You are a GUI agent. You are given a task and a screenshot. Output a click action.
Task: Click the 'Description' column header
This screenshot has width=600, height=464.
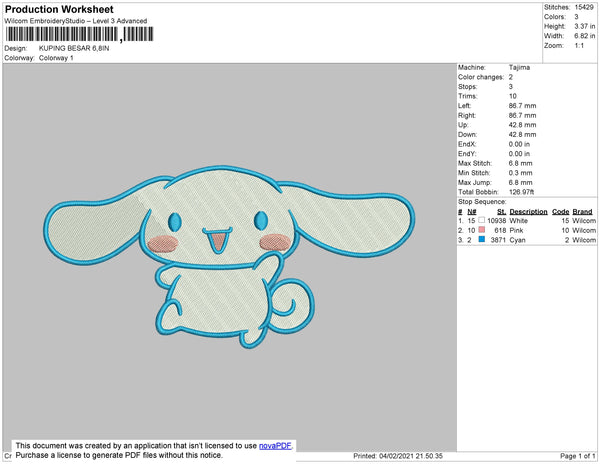[x=528, y=212]
